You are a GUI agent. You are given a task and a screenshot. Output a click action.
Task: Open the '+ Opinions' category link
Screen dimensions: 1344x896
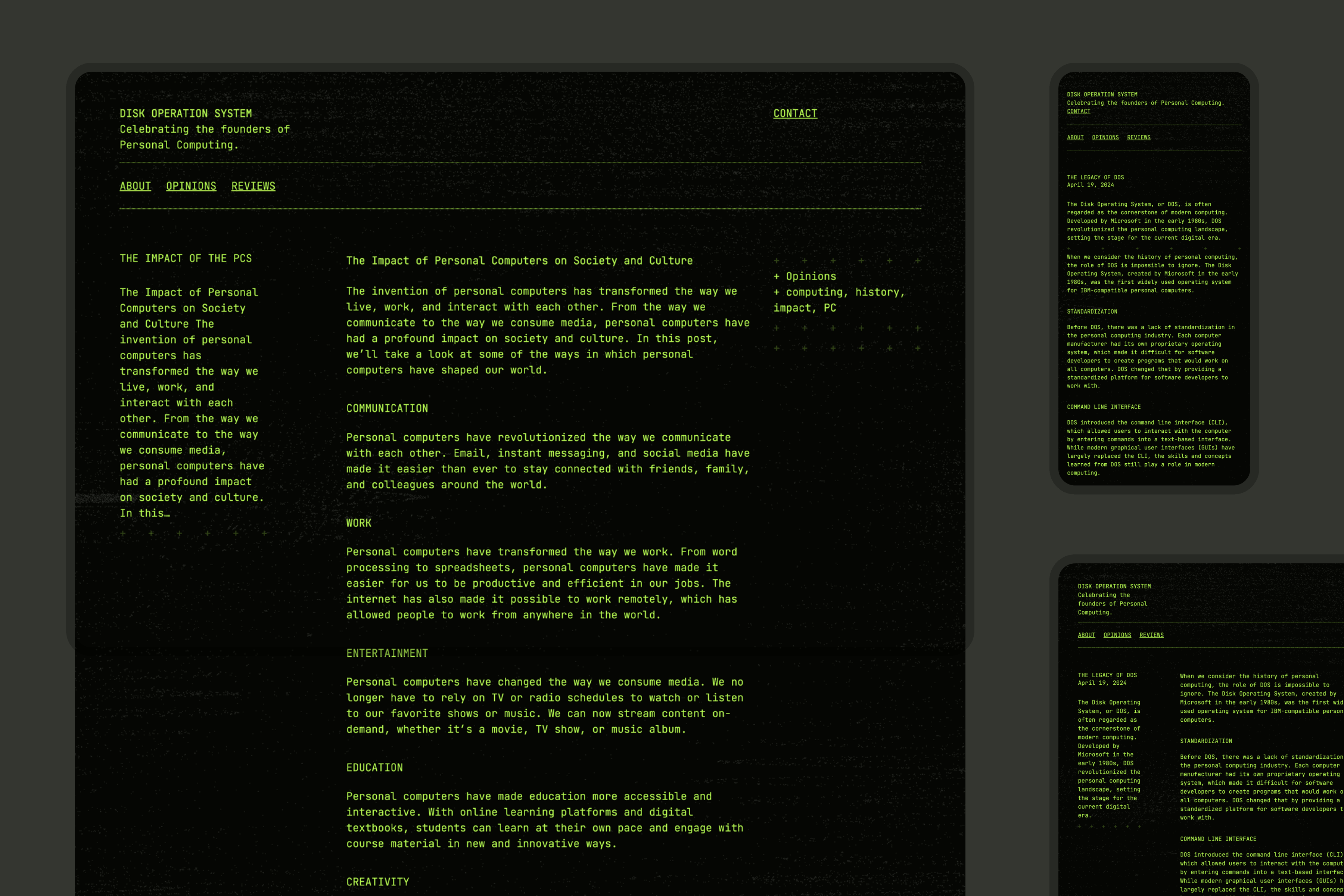pos(810,277)
